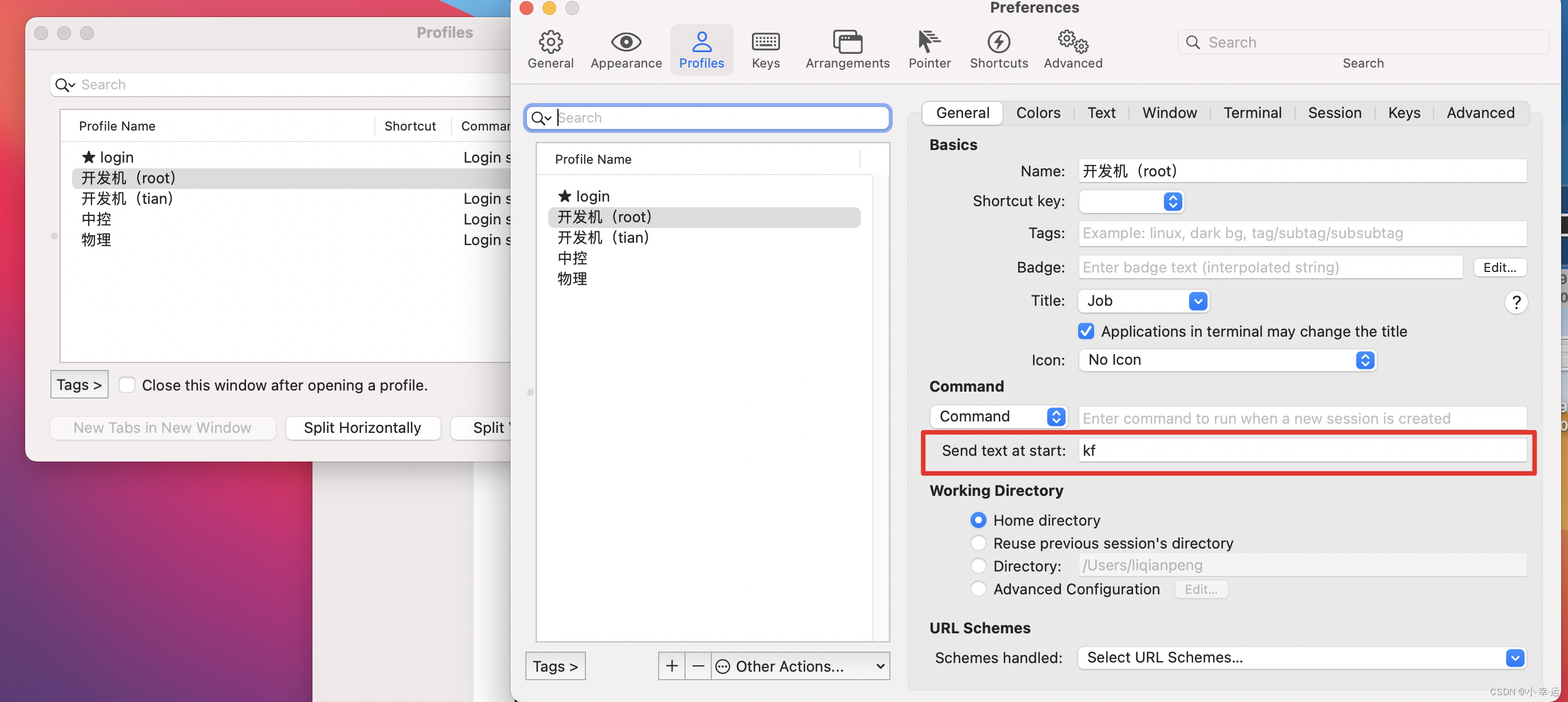Open Shortcut key dropdown

coord(1131,201)
